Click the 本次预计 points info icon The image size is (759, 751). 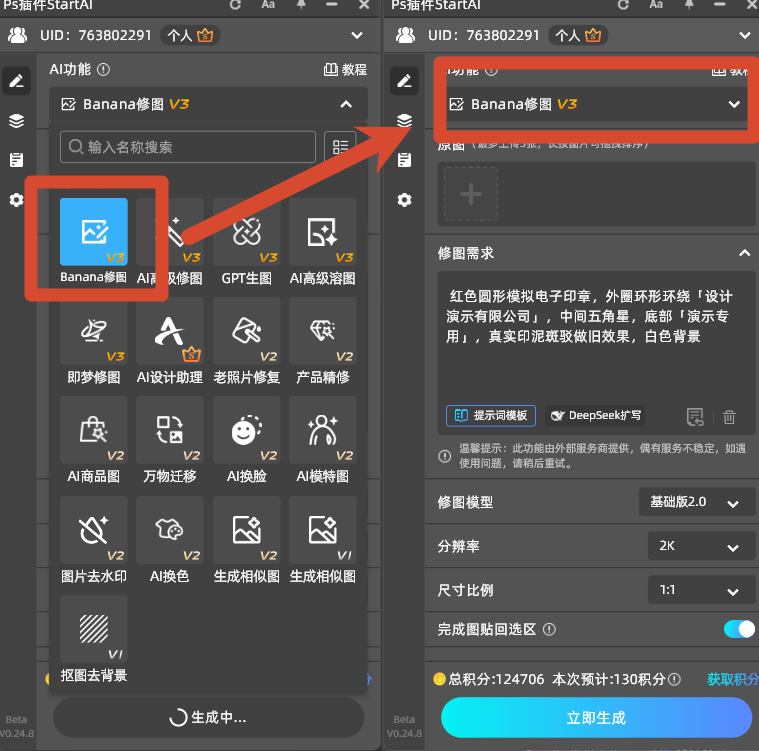point(674,680)
